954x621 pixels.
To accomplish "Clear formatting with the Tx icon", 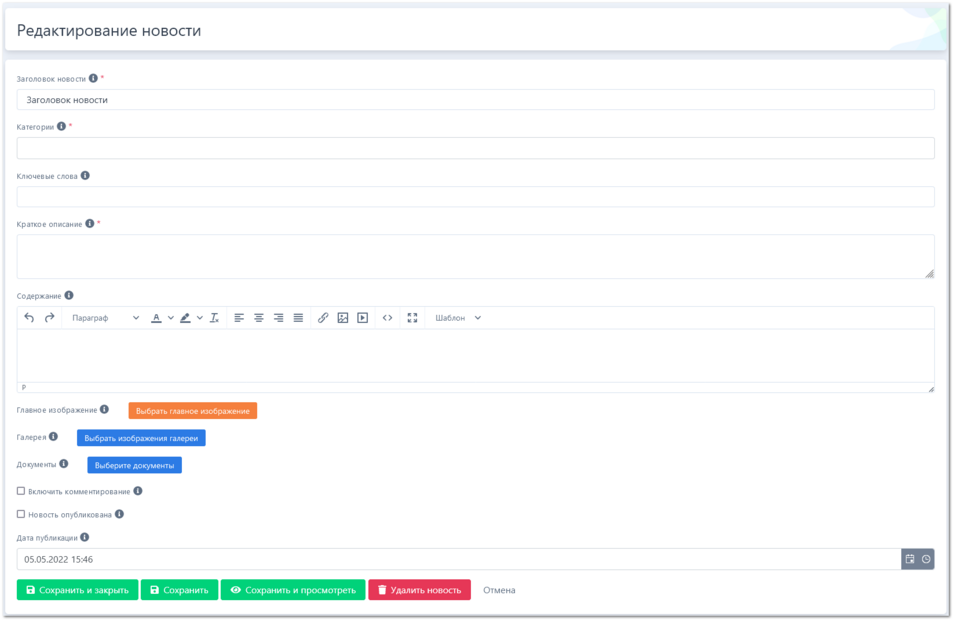I will (x=214, y=318).
